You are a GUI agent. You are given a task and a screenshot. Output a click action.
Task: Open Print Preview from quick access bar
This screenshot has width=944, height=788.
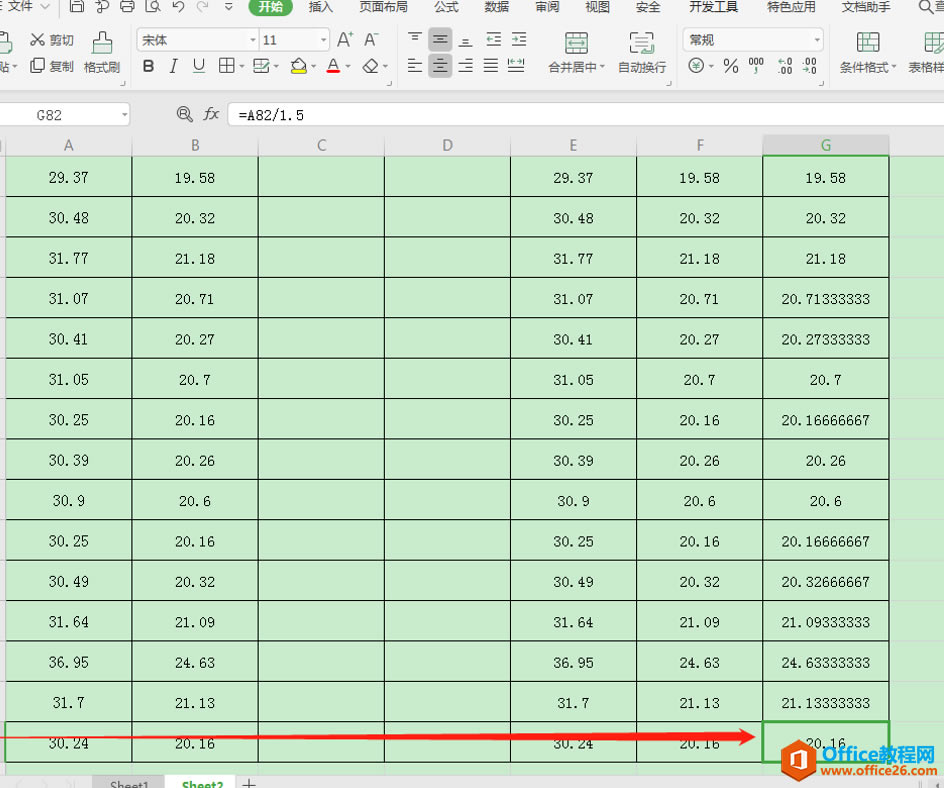153,6
